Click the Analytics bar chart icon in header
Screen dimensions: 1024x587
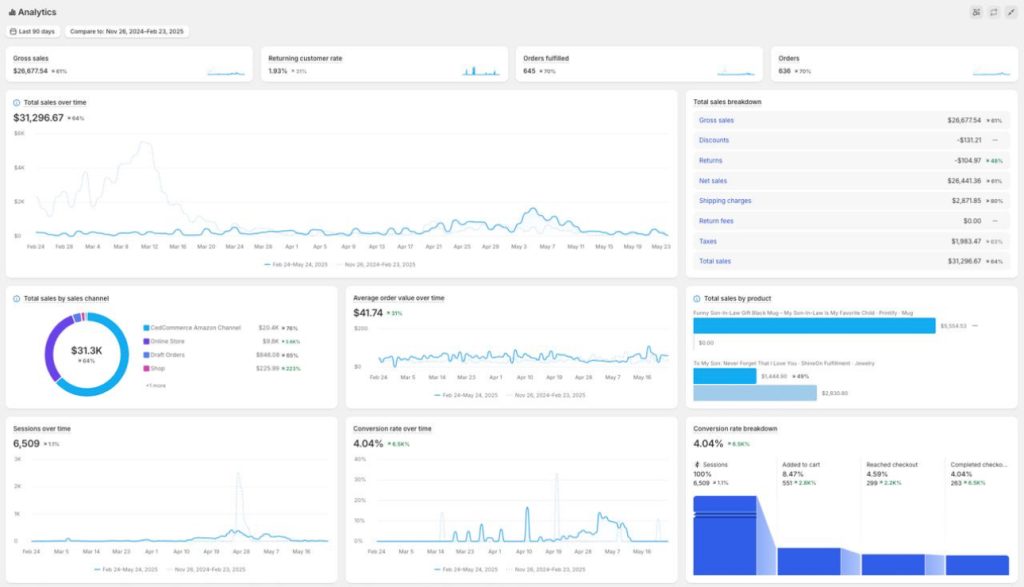[12, 12]
